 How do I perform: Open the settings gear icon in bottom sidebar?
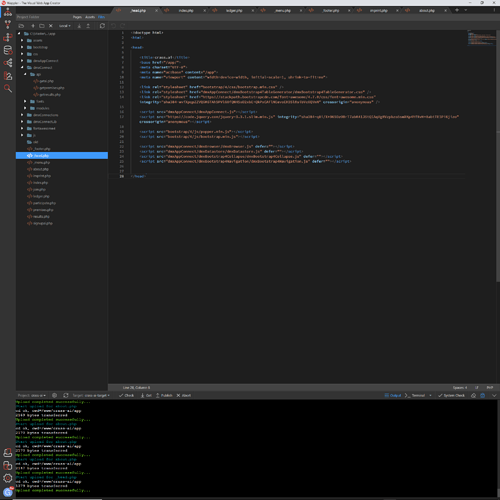click(8, 478)
